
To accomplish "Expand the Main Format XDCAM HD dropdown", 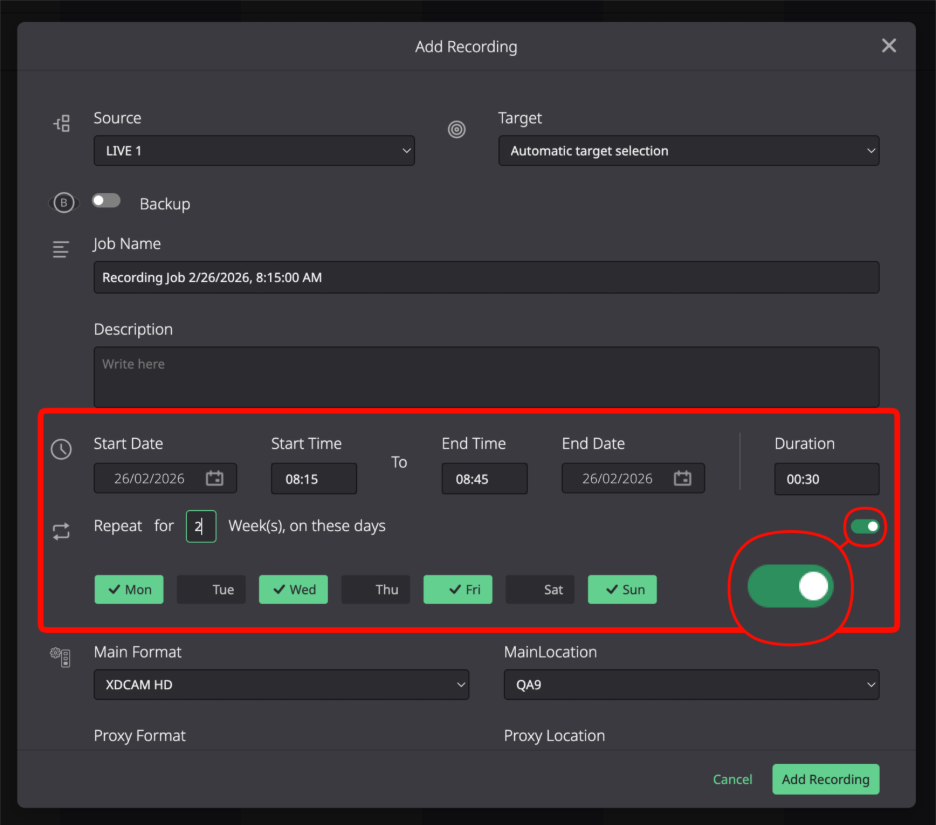I will pyautogui.click(x=281, y=684).
